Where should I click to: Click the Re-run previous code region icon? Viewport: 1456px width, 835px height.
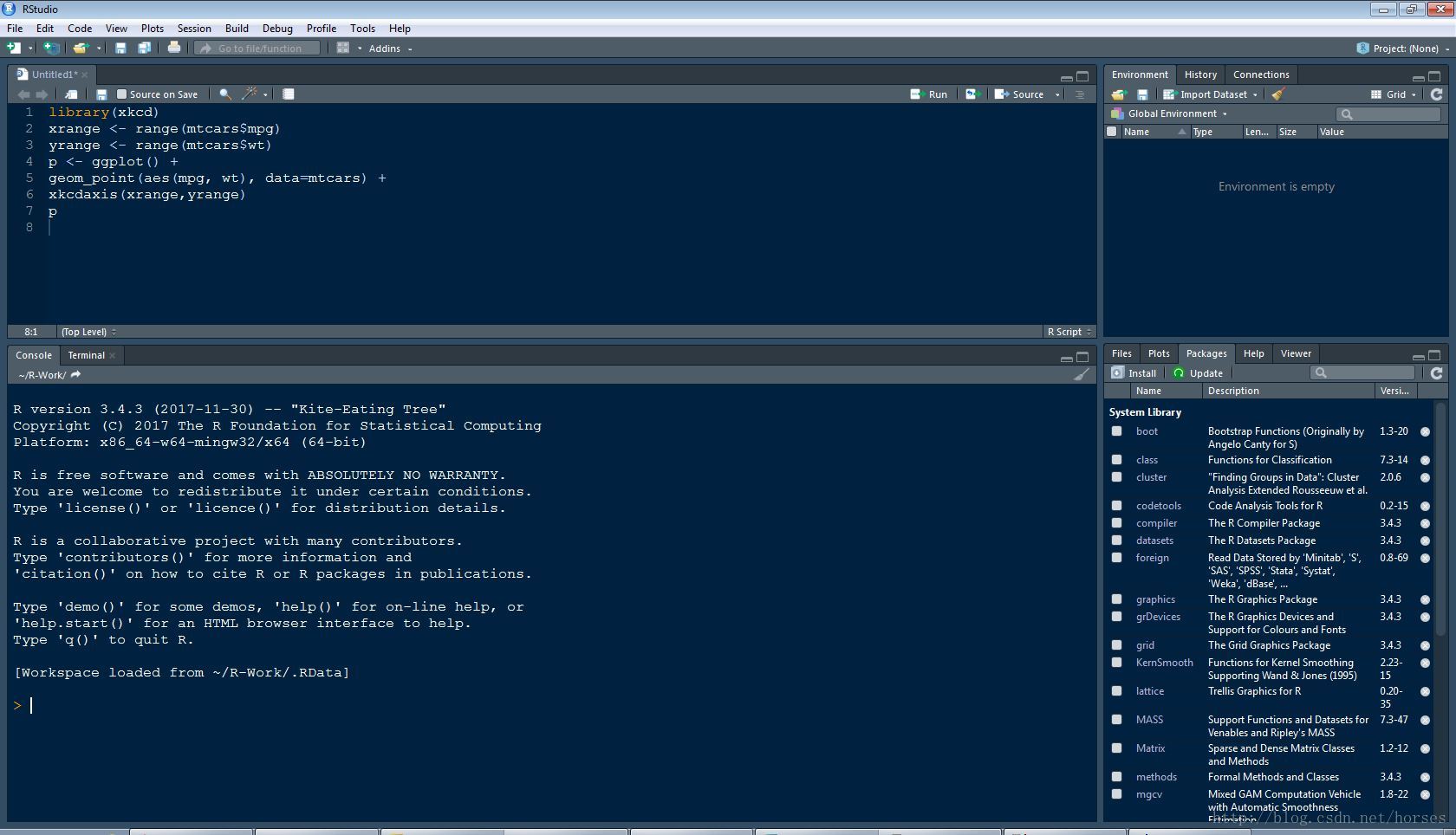972,94
